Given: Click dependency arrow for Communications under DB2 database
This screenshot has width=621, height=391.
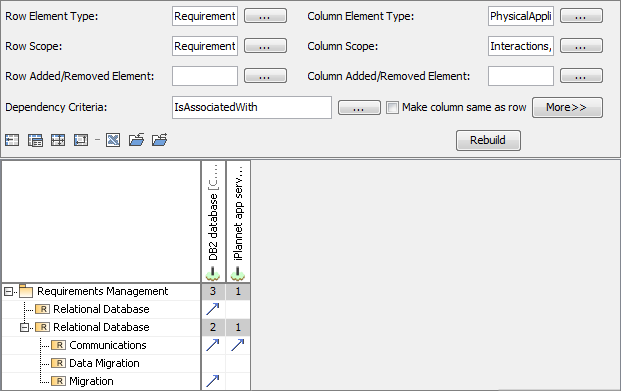Looking at the screenshot, I should pos(213,345).
